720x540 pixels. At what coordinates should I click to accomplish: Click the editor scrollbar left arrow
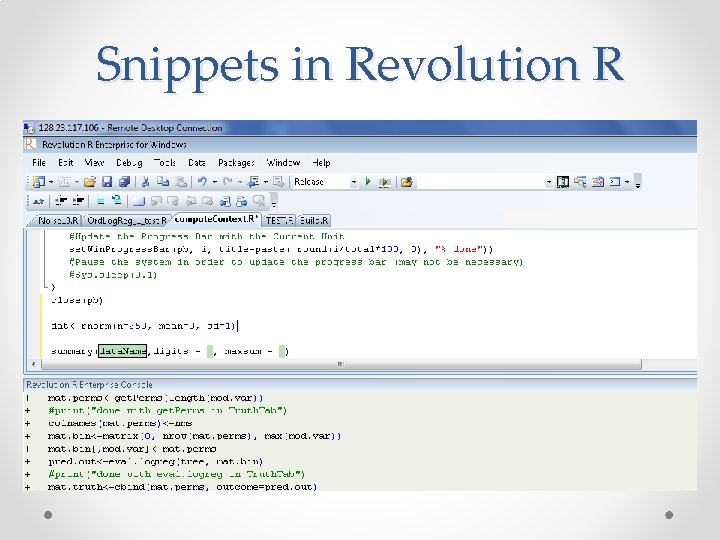(33, 365)
